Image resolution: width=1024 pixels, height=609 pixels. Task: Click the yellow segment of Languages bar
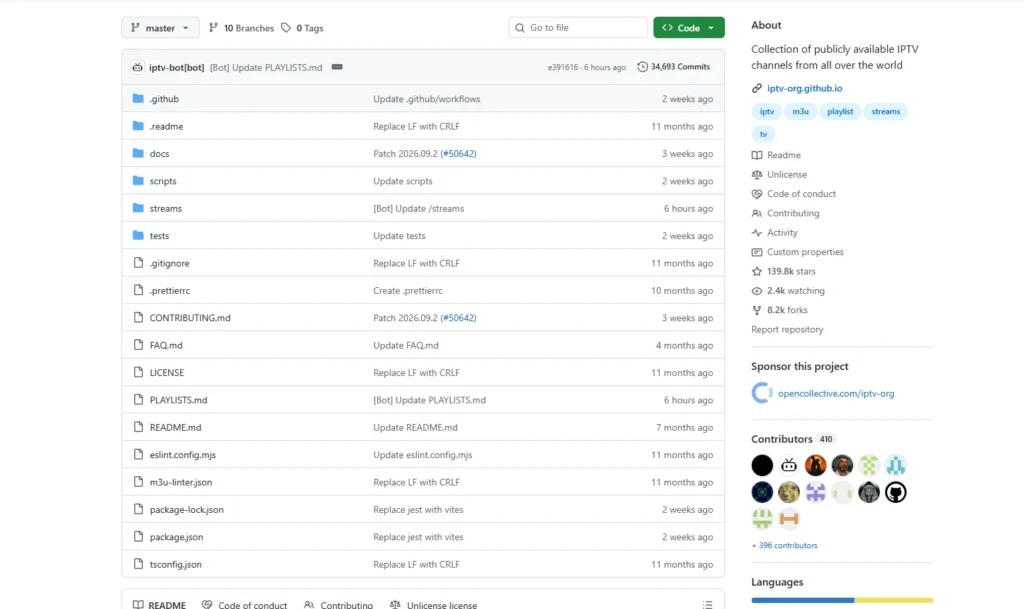[893, 600]
